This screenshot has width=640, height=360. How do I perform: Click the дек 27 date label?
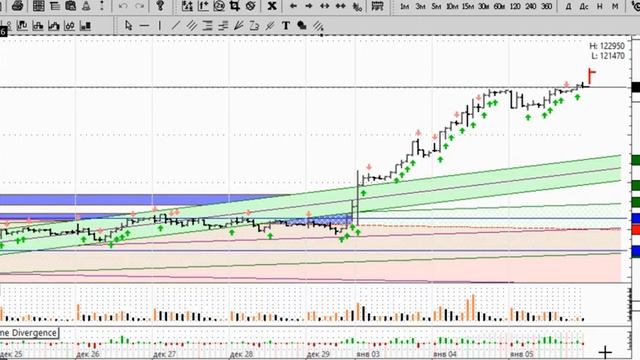[164, 354]
